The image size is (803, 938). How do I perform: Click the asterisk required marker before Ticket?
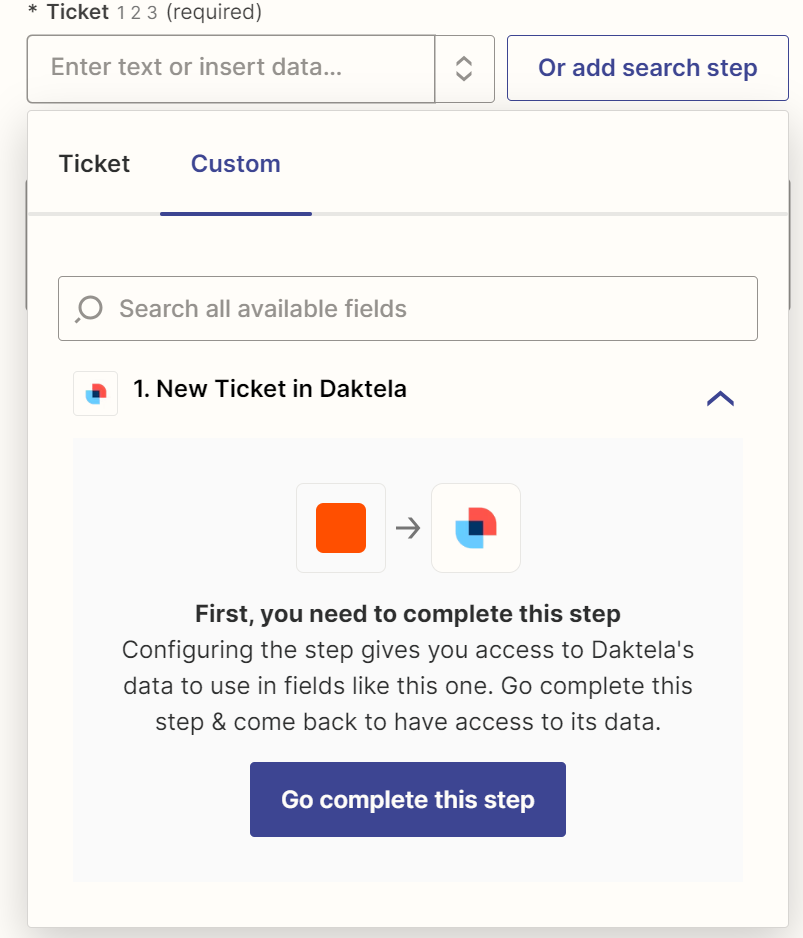[33, 14]
